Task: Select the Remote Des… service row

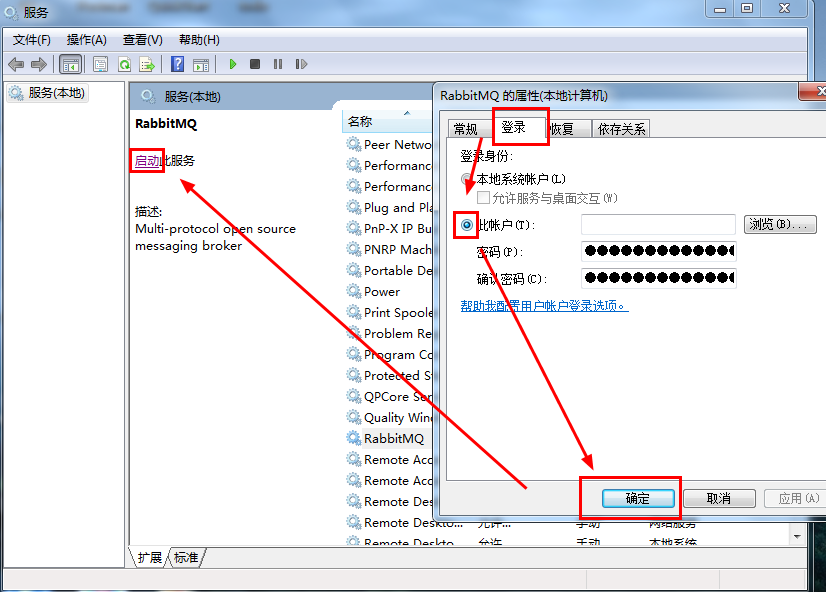Action: [x=389, y=502]
